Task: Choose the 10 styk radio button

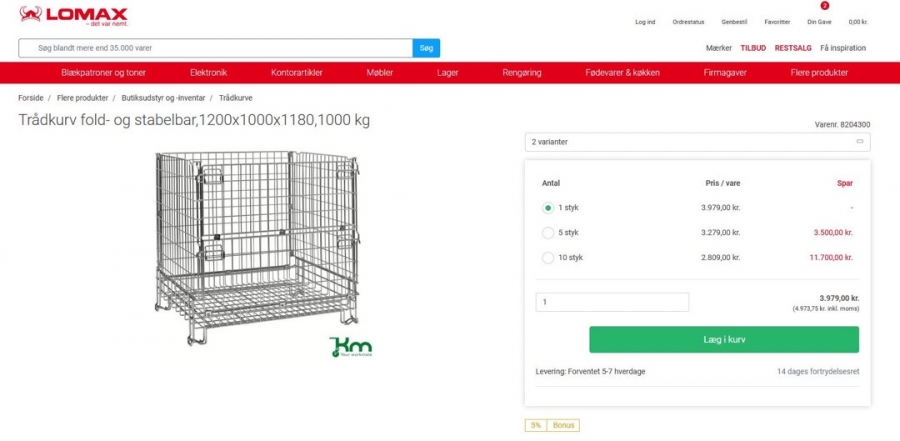Action: click(548, 258)
